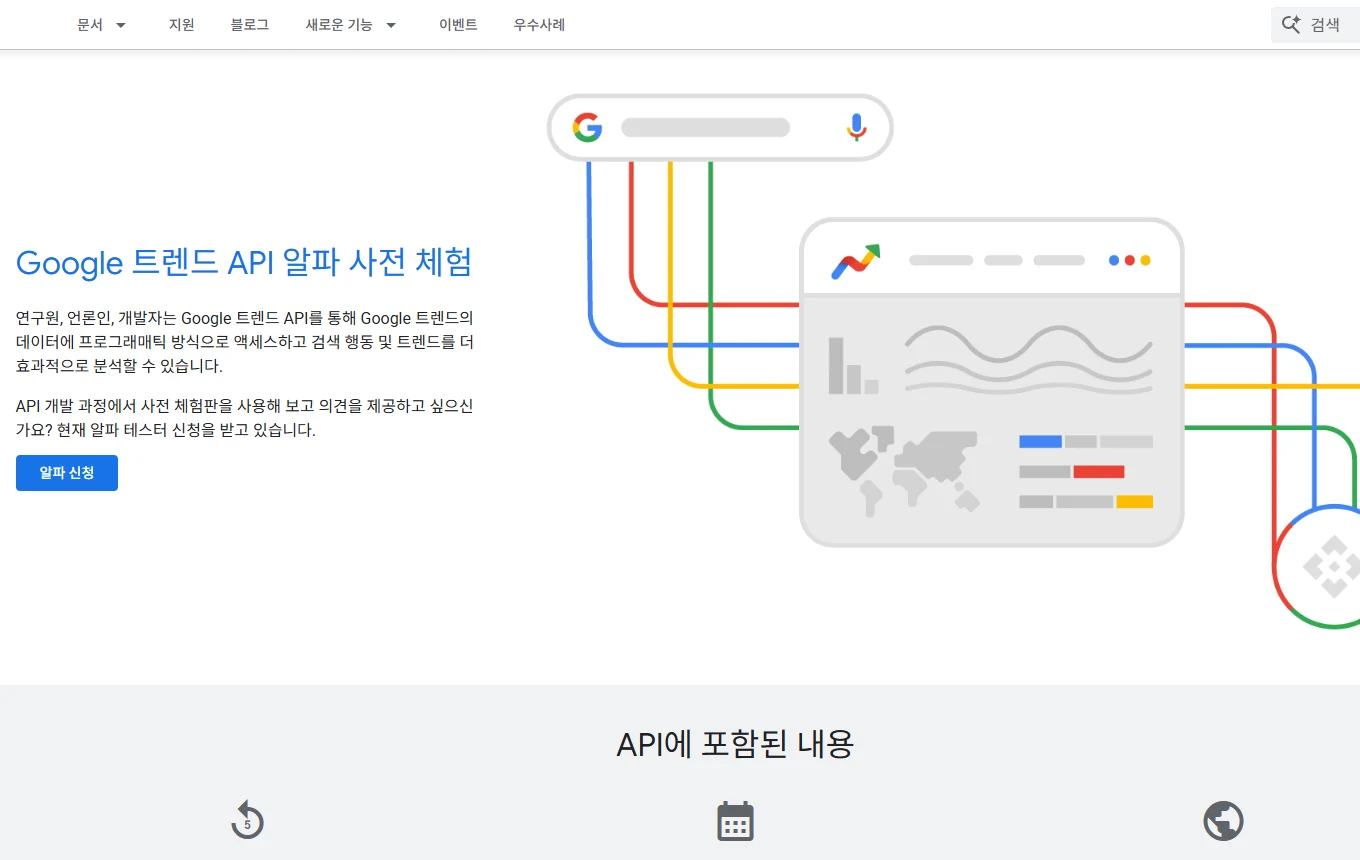Screen dimensions: 1360x860
Task: Click the 알파 신청 button
Action: coord(66,472)
